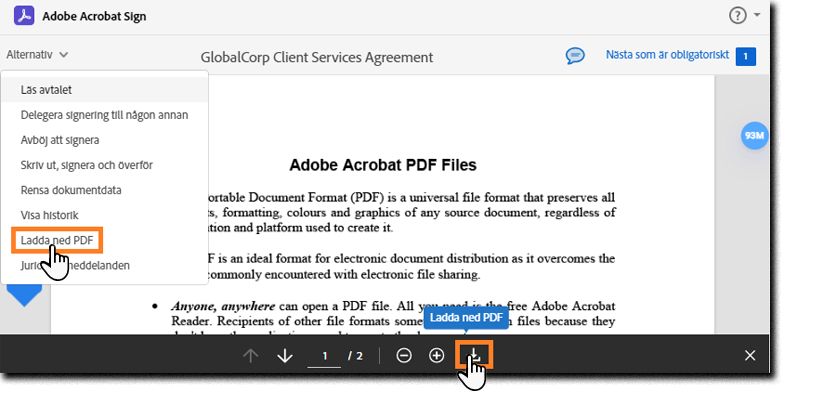Zoom in with the plus icon
829x401 pixels.
click(436, 356)
